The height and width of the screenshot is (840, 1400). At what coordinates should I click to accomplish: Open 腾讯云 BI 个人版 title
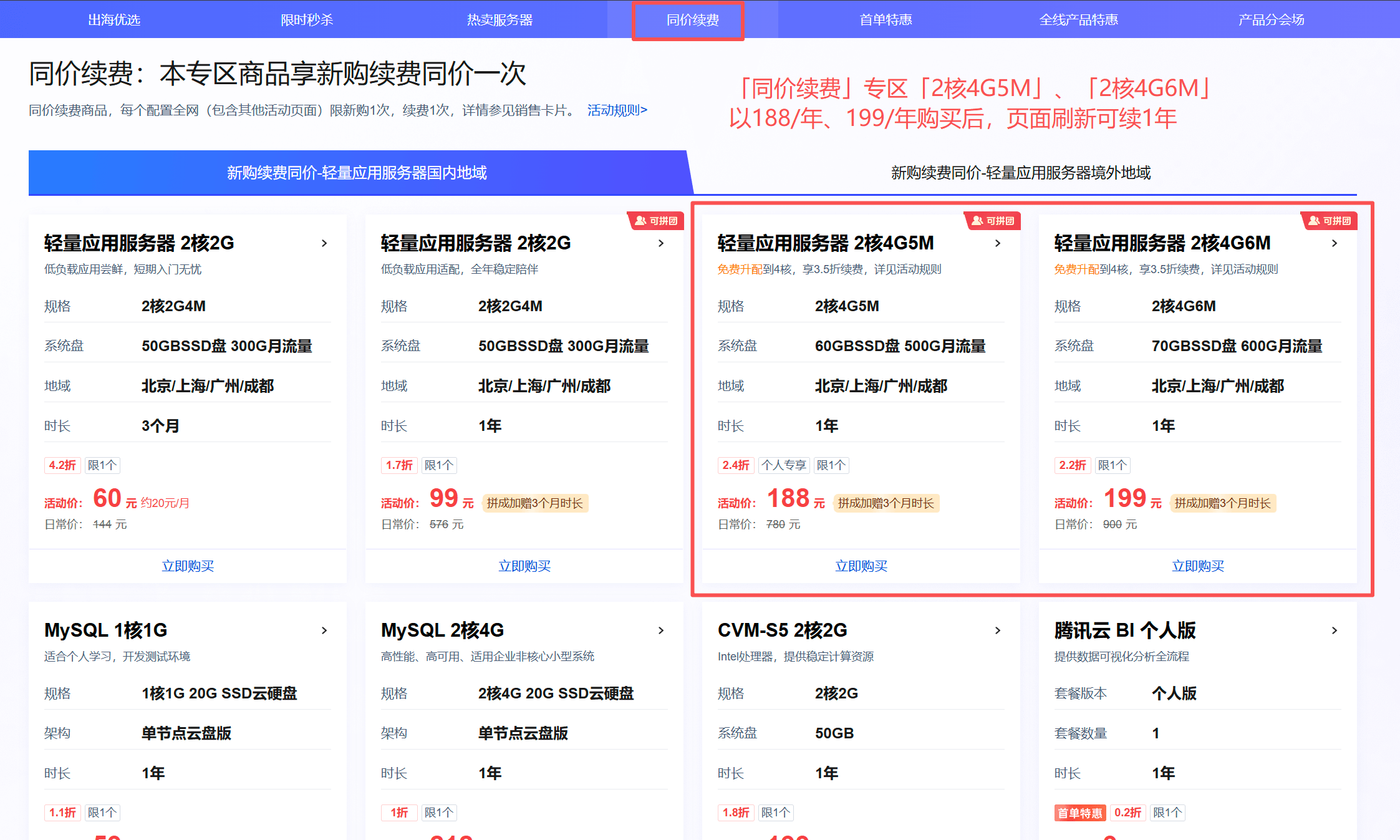pos(1125,630)
